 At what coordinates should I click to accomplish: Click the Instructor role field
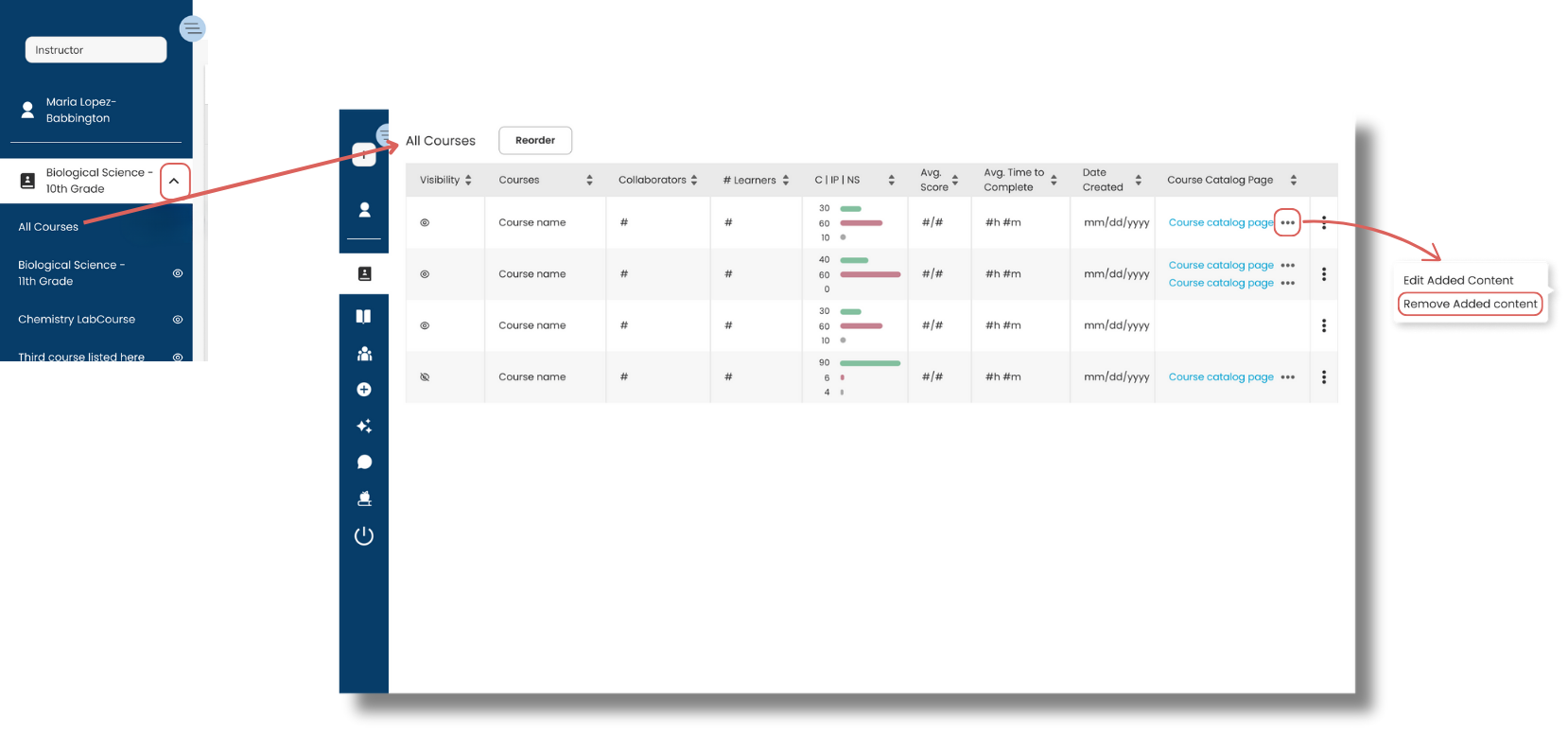click(x=96, y=50)
